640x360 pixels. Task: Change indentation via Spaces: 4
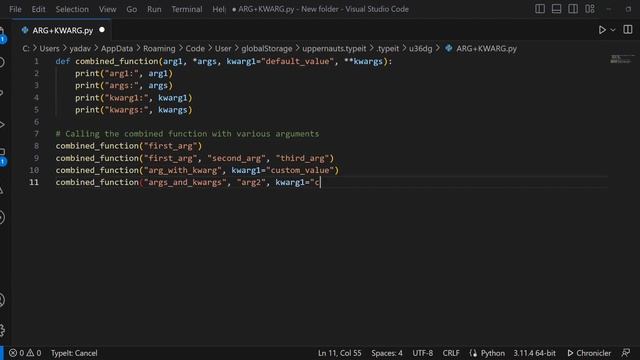point(387,353)
